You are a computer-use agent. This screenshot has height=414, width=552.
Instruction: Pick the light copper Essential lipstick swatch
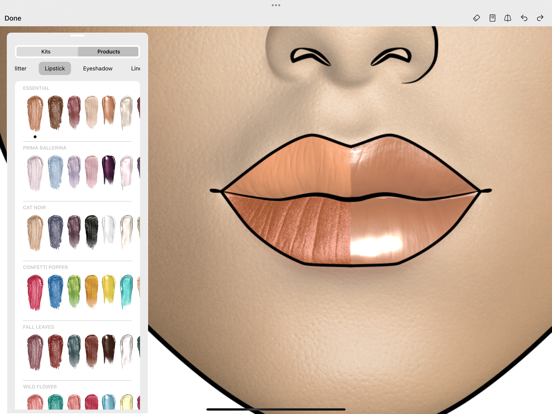point(35,113)
